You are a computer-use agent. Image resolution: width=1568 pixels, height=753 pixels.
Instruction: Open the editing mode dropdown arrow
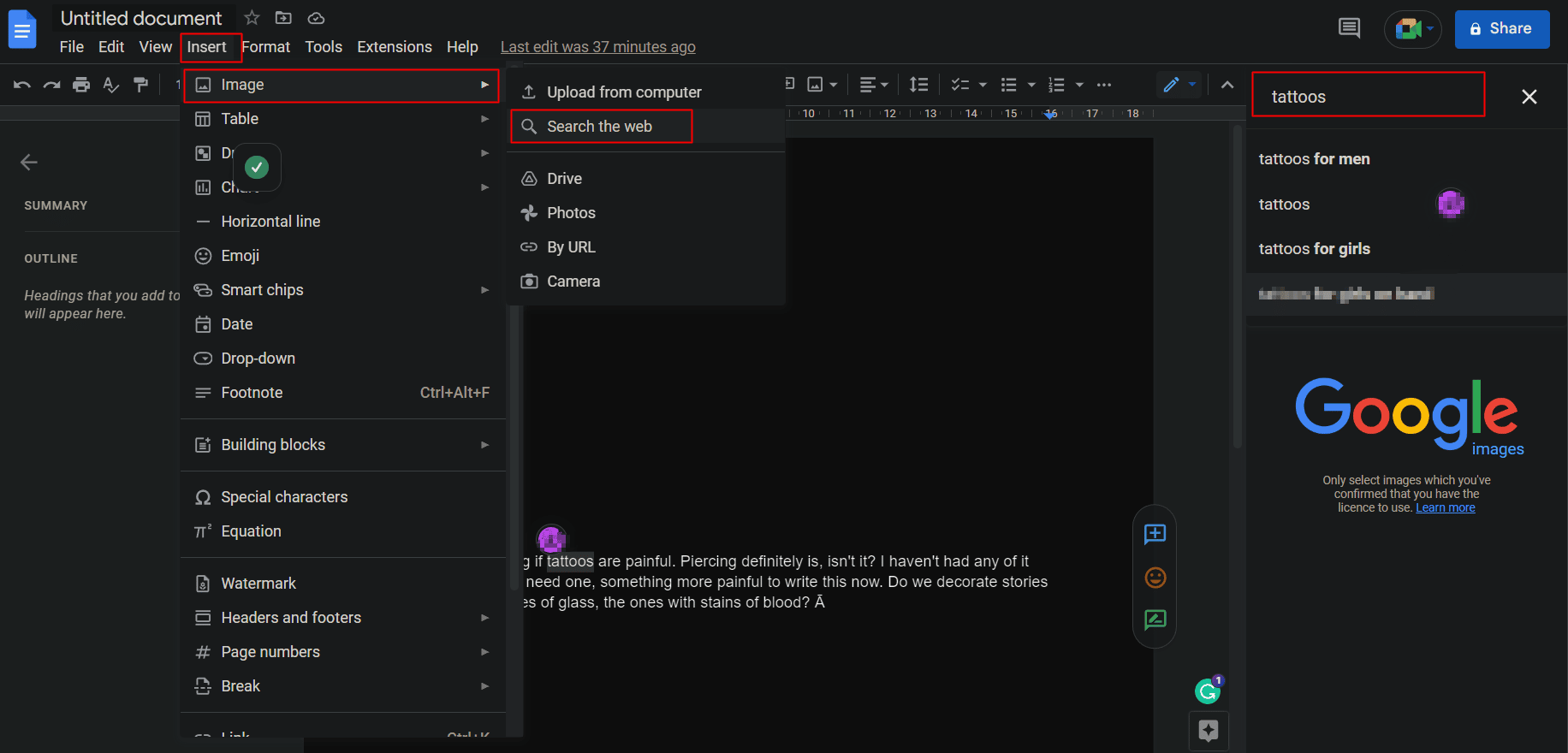click(x=1192, y=85)
